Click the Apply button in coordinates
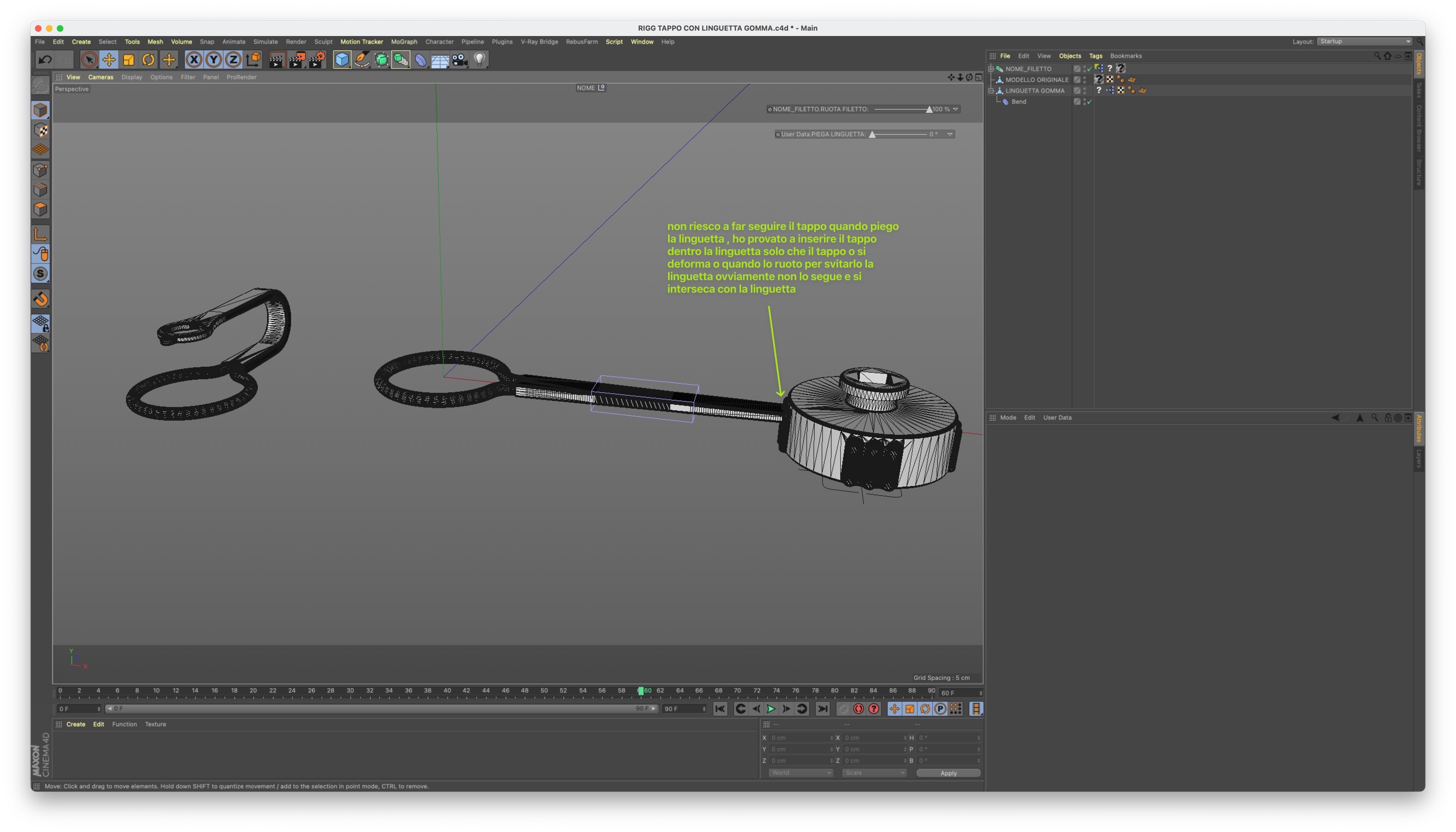Viewport: 1456px width, 832px height. [948, 773]
